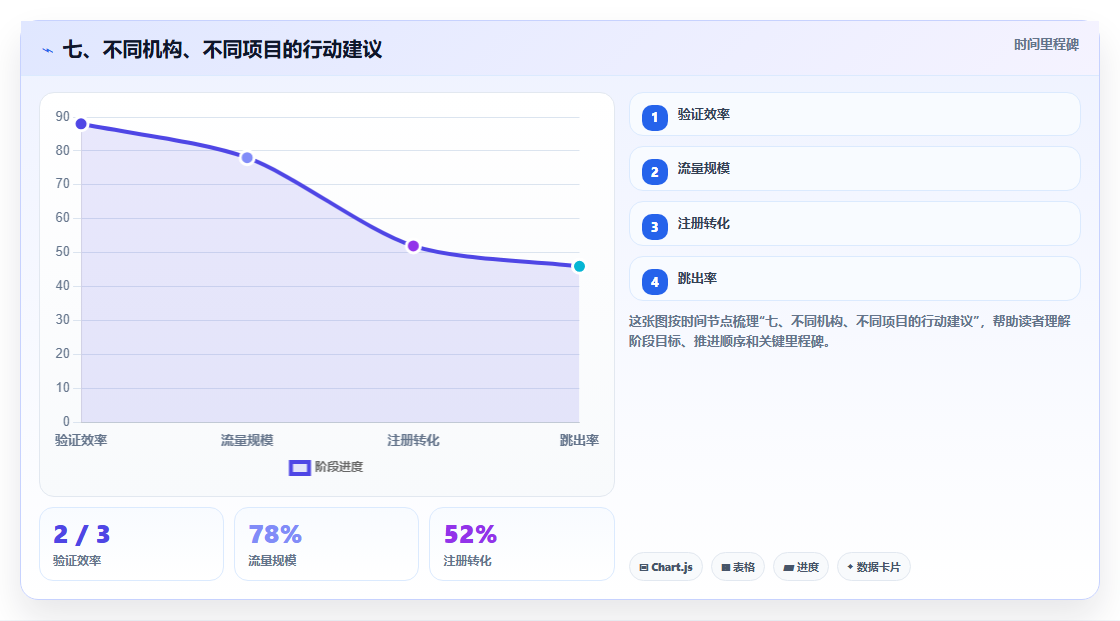The height and width of the screenshot is (621, 1120).
Task: Select the 注册转化 milestone row text
Action: pyautogui.click(x=704, y=224)
